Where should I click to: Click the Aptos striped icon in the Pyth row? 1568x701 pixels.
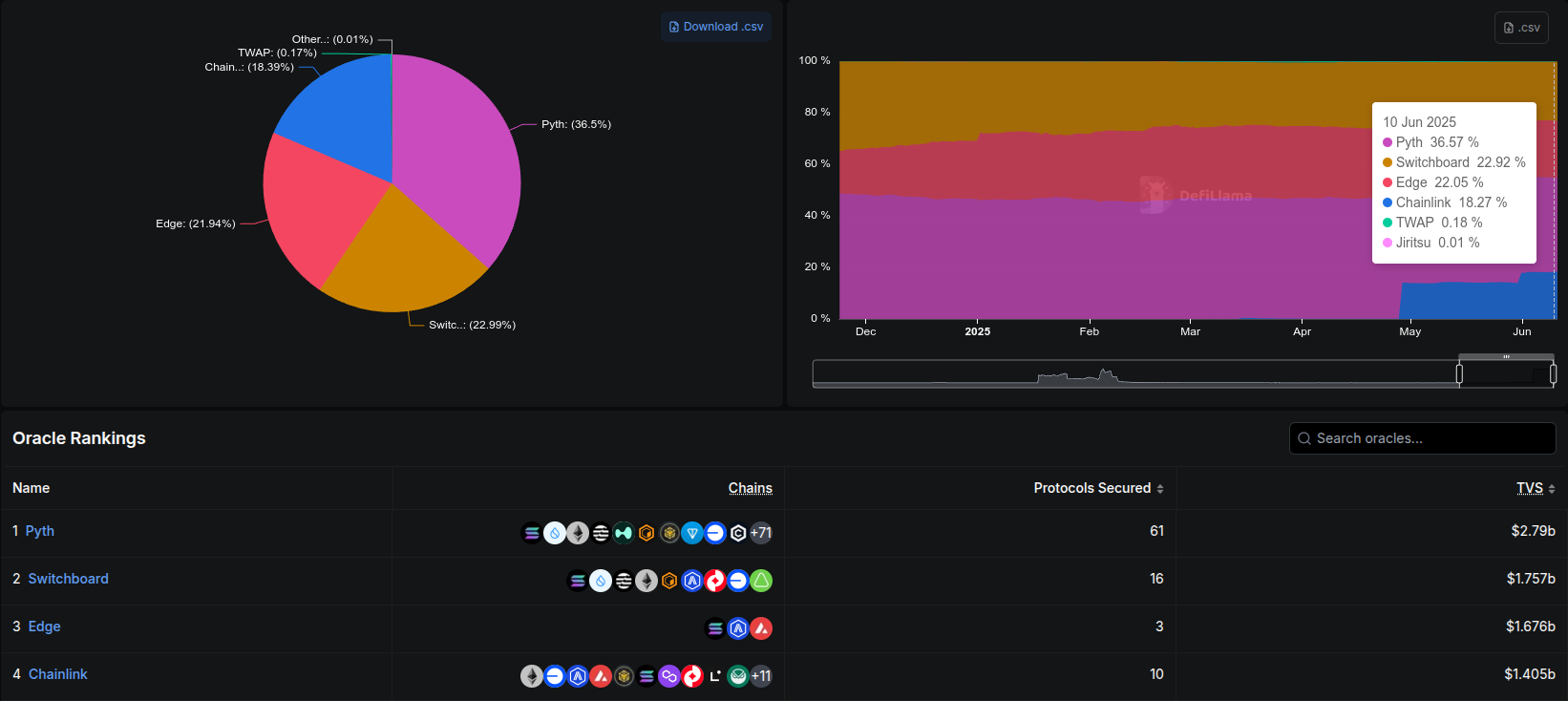point(601,533)
